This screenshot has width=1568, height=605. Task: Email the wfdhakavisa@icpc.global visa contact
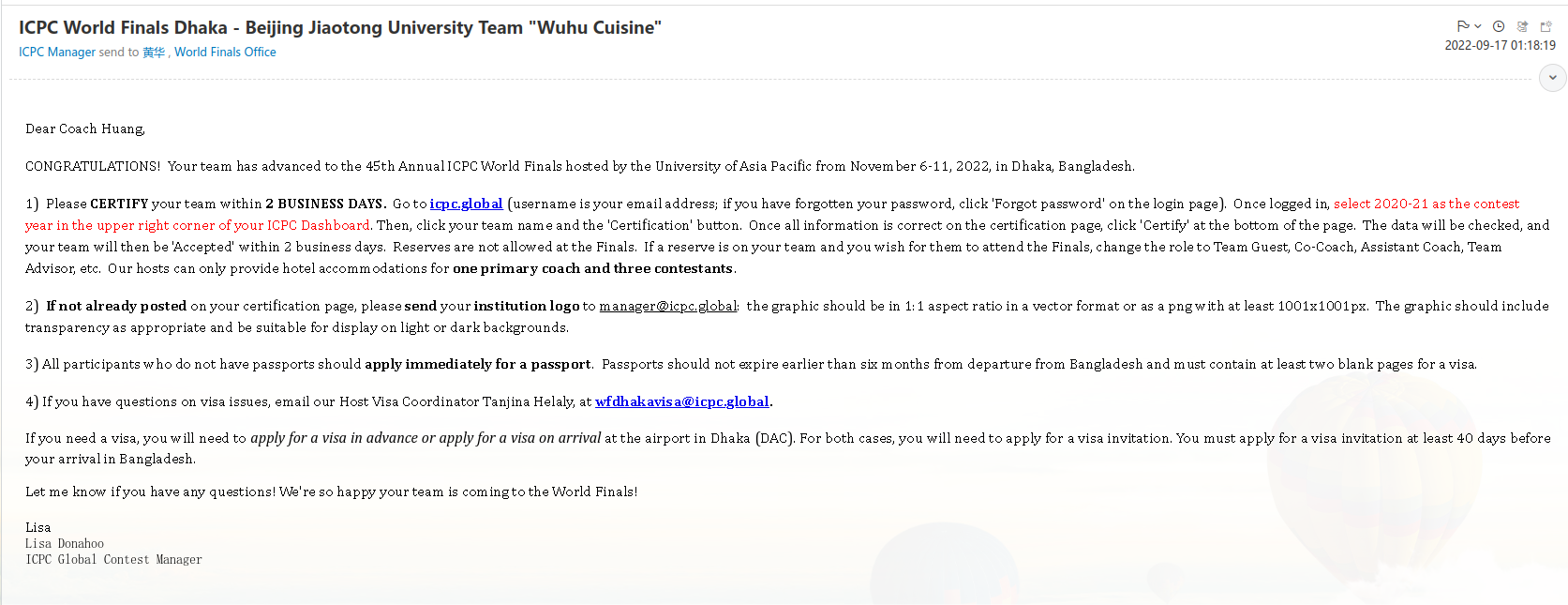pyautogui.click(x=681, y=401)
